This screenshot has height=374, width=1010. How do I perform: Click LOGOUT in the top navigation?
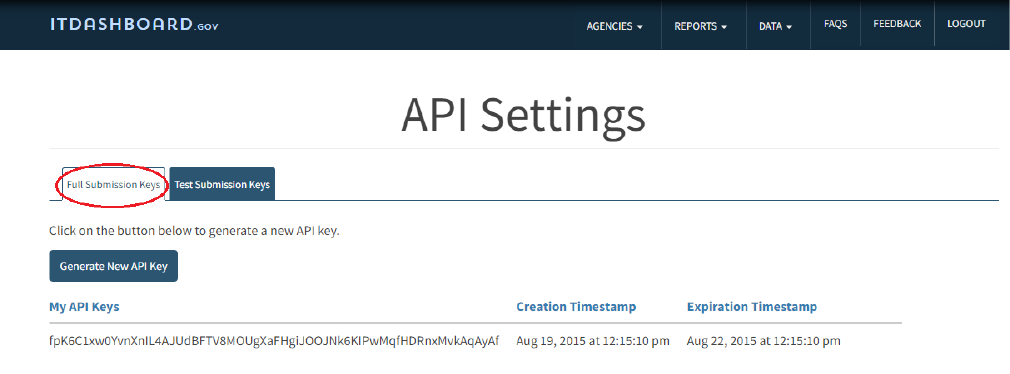click(x=966, y=24)
